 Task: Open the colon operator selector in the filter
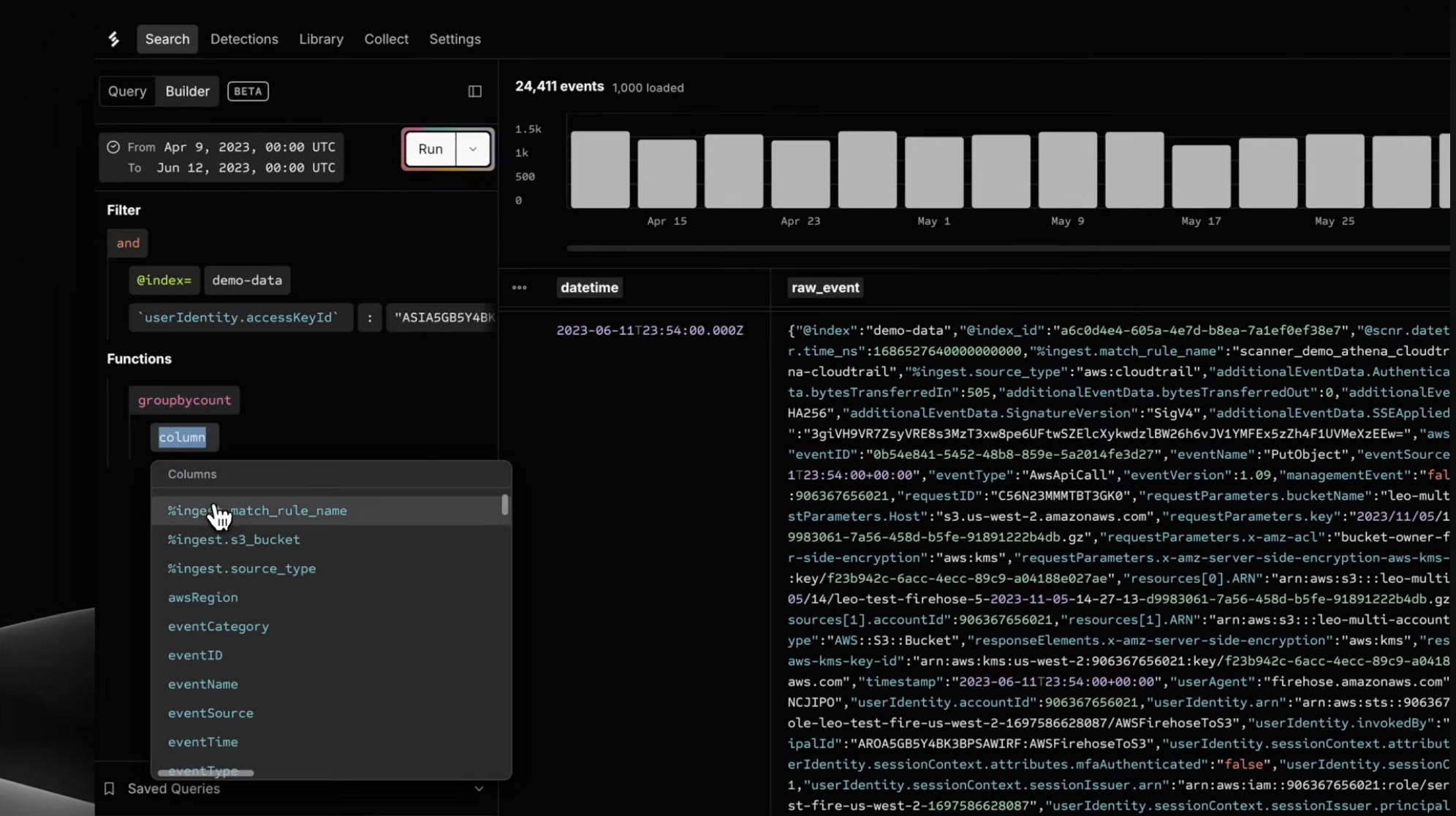370,318
